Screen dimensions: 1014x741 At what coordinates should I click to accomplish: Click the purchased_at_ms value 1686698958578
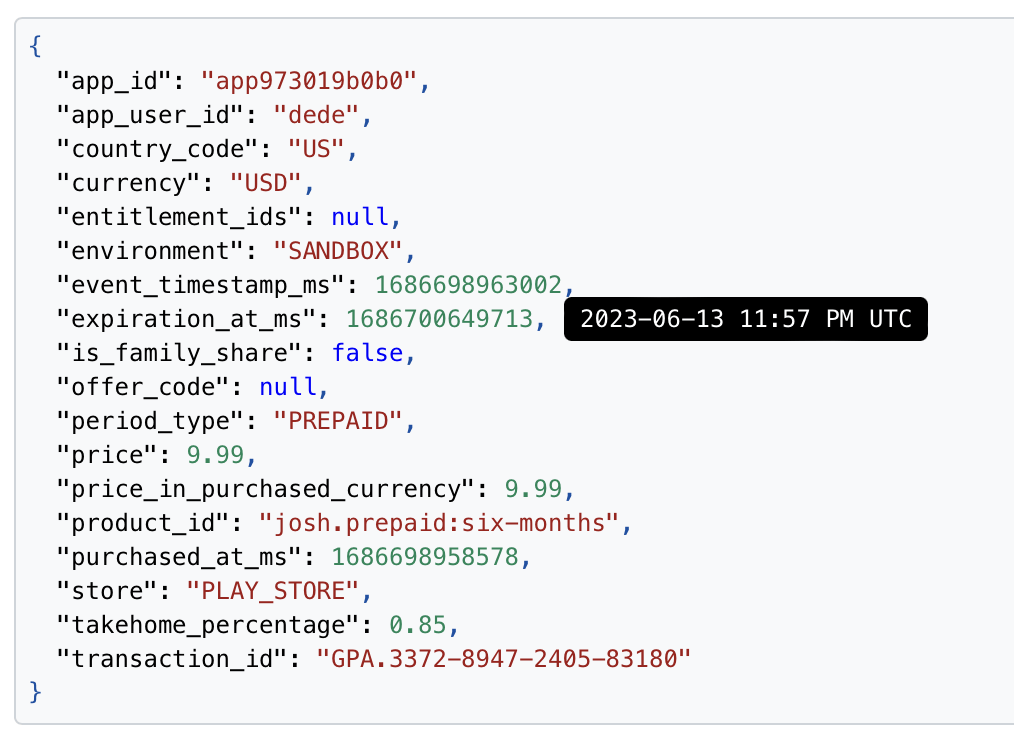click(425, 557)
